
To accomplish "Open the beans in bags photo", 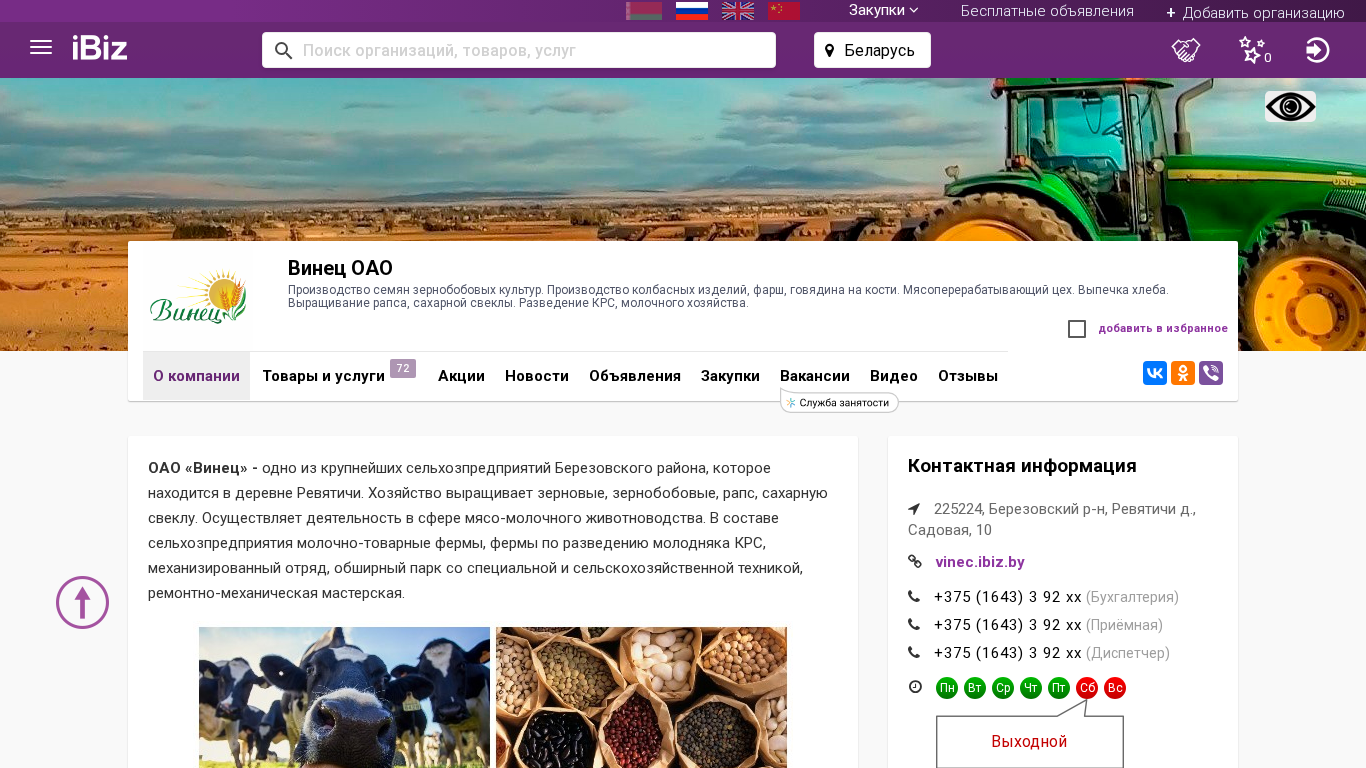I will [x=641, y=697].
